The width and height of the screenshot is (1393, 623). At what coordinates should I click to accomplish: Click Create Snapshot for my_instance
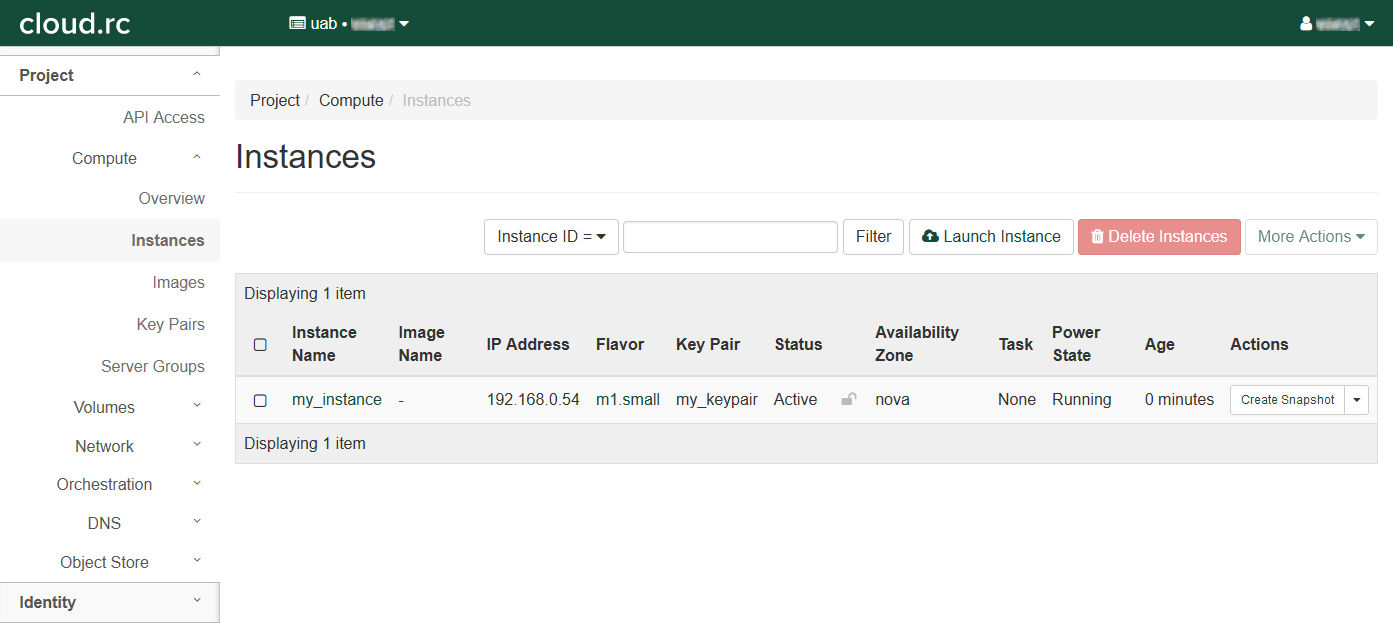[x=1287, y=400]
